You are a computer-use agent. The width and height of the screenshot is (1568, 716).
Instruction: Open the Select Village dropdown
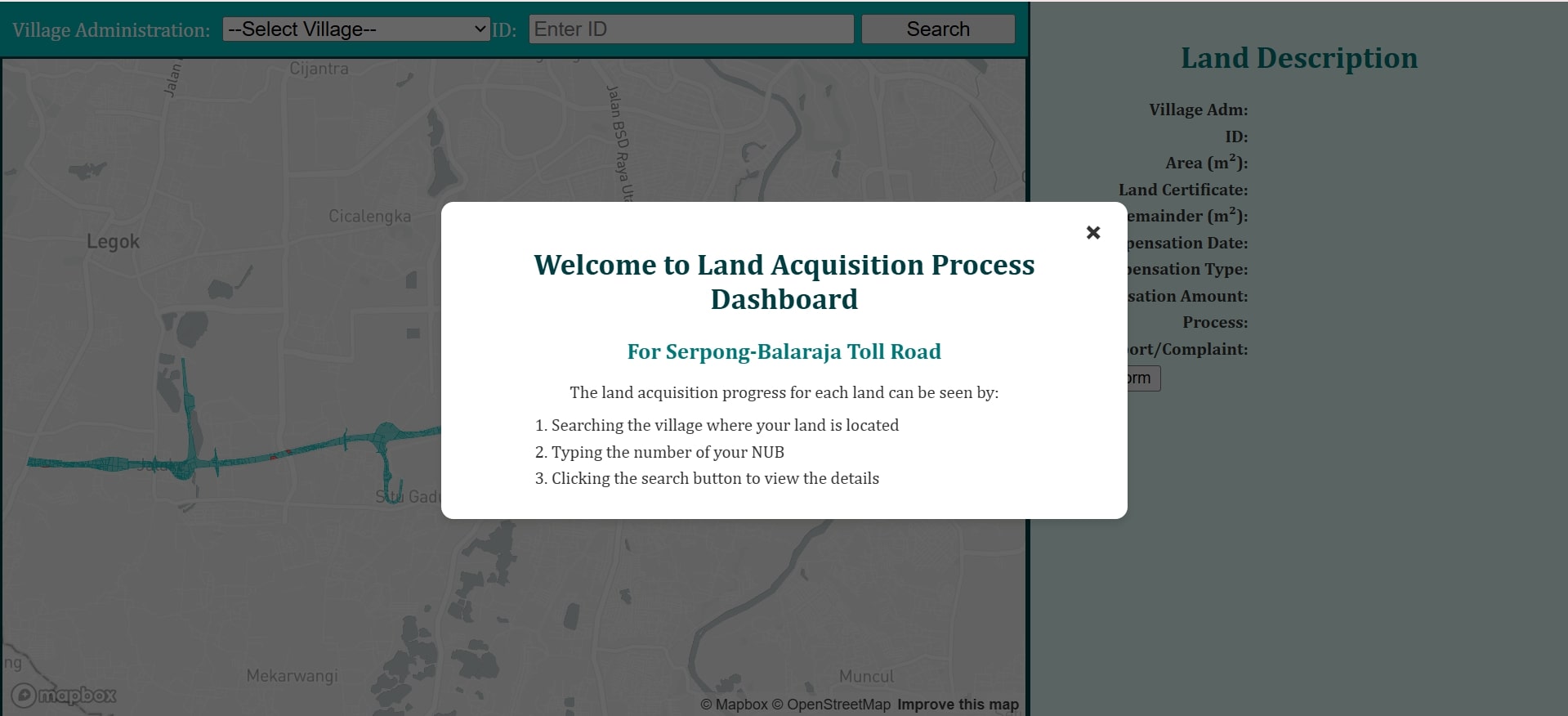[356, 29]
